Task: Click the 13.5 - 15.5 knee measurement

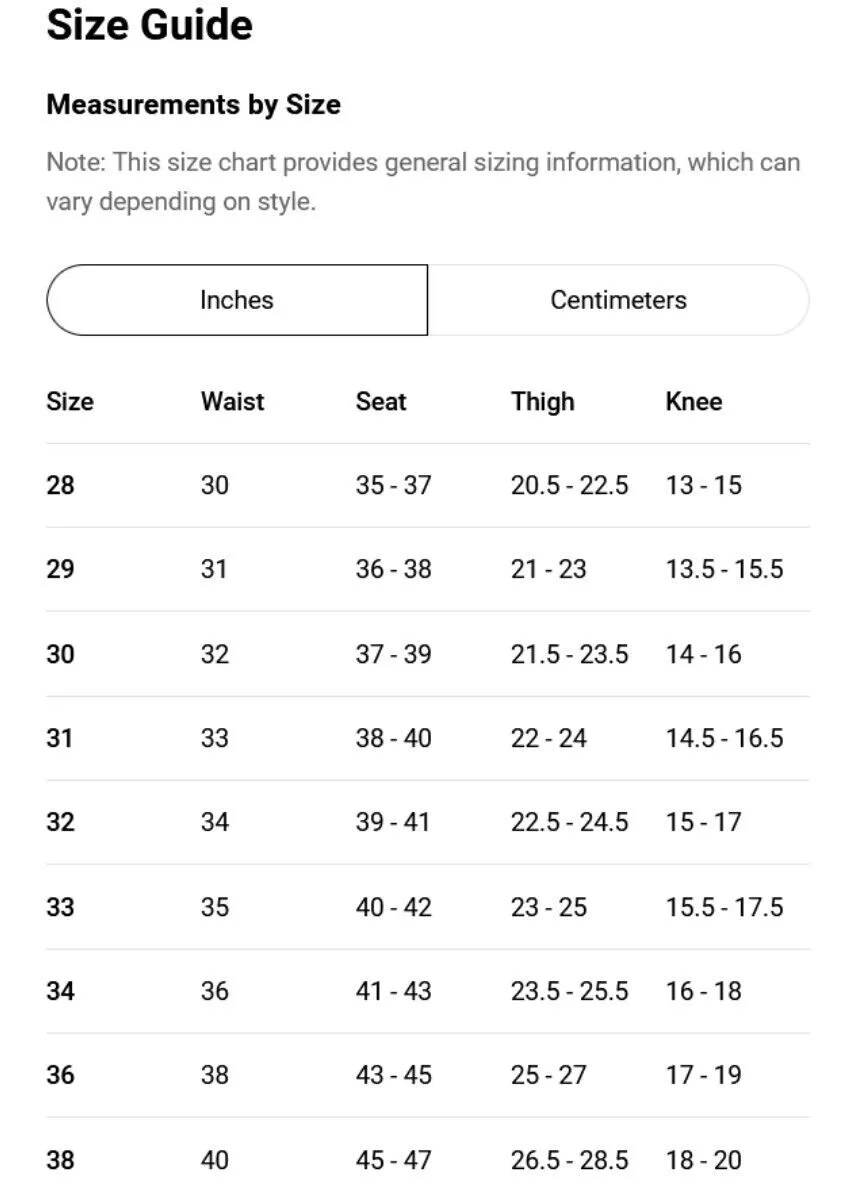Action: point(724,569)
